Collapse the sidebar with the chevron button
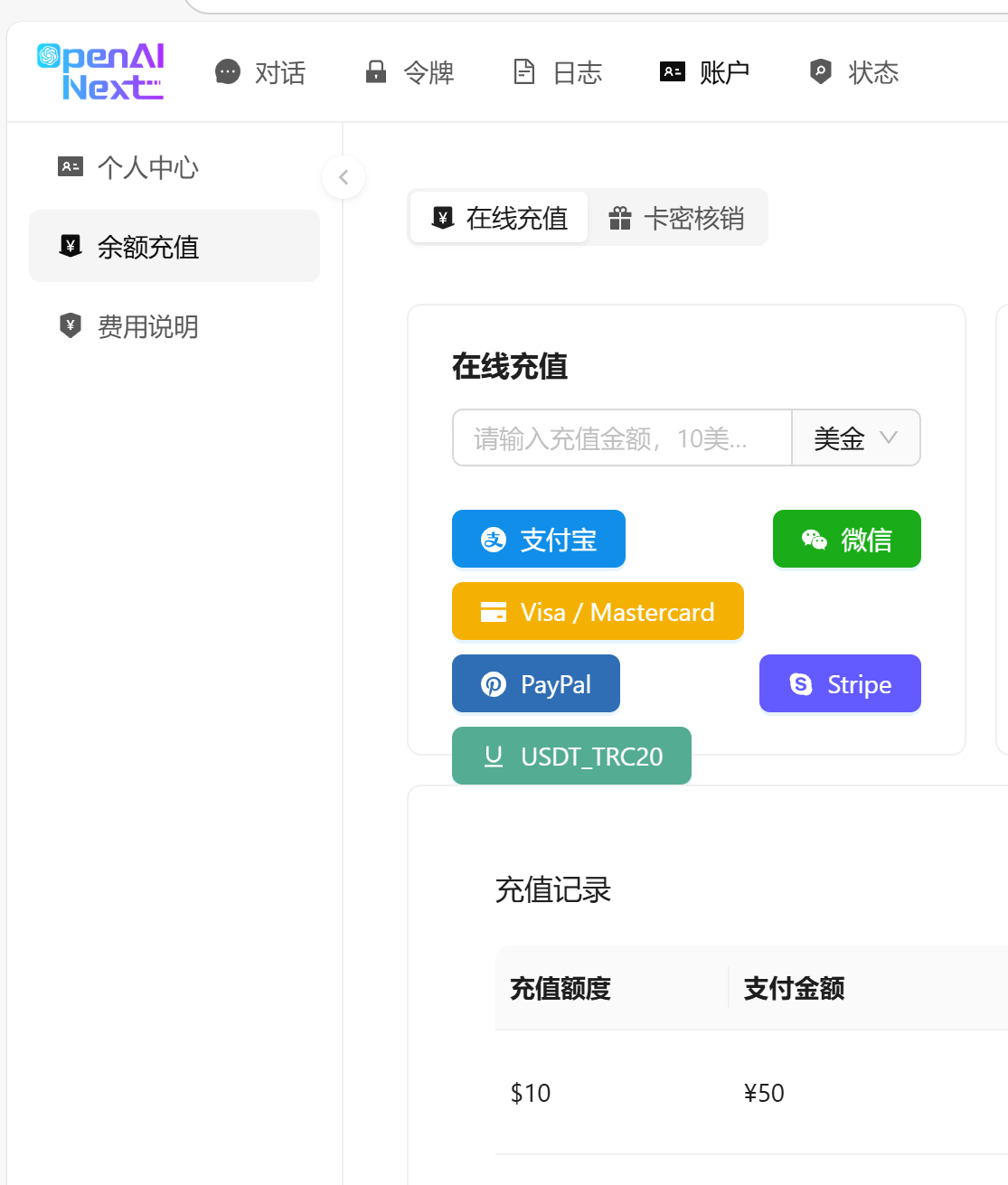The width and height of the screenshot is (1008, 1185). coord(344,177)
